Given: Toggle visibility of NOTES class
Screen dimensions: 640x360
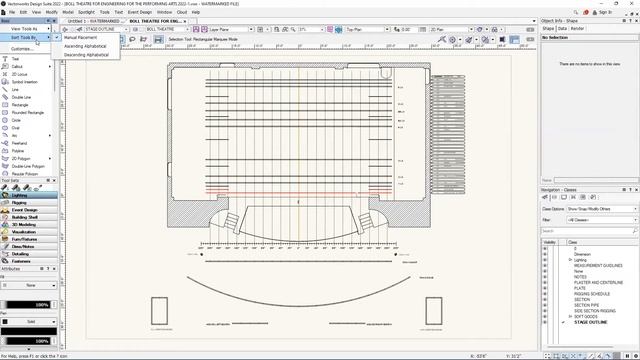Looking at the screenshot, I should [x=545, y=277].
